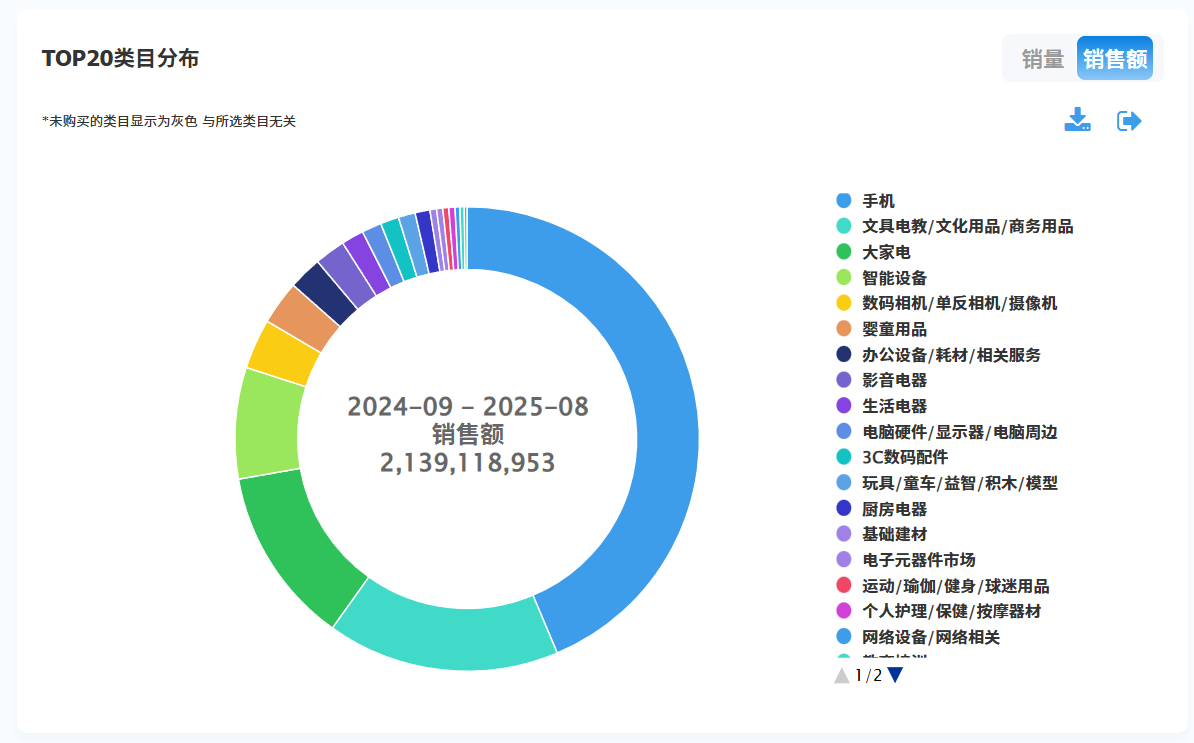Viewport: 1194px width, 743px height.
Task: Toggle 智能设备 legend item
Action: 881,278
